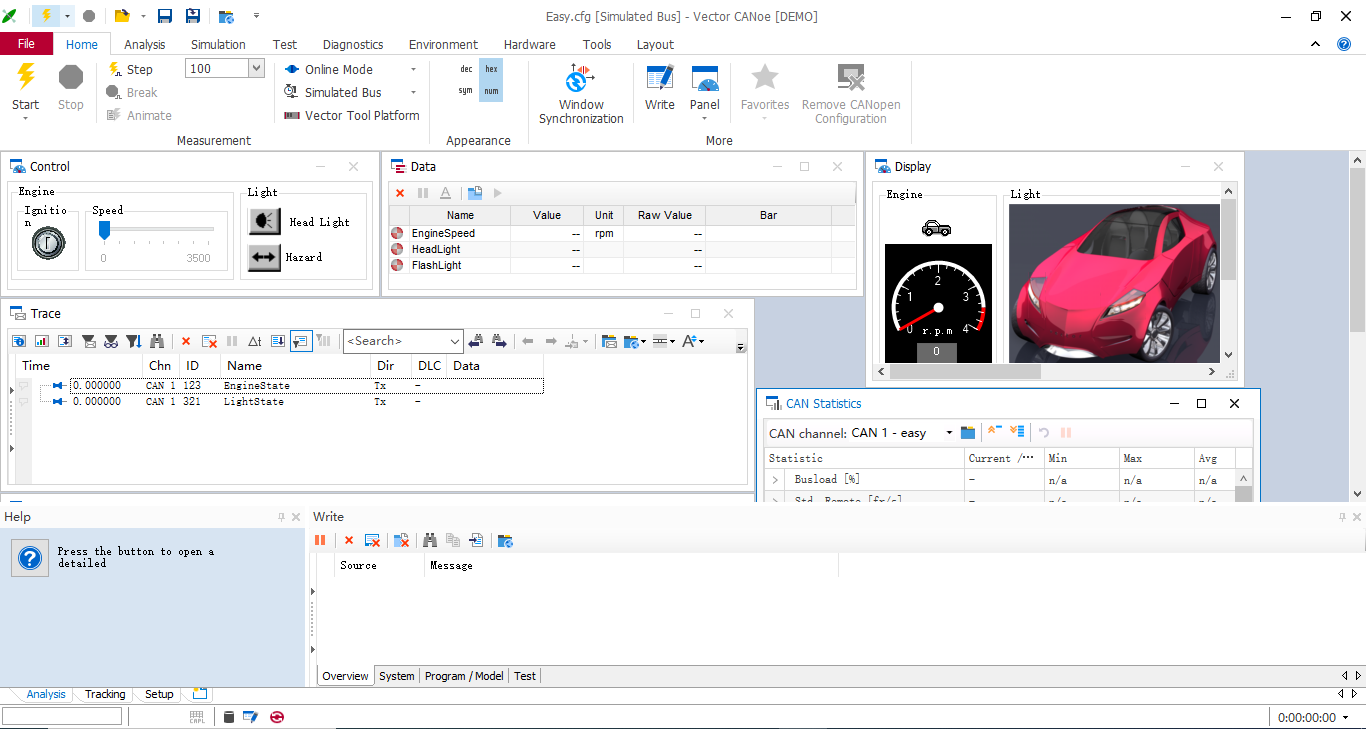Click the Save As disk icon in title bar
The image size is (1366, 729).
point(193,16)
